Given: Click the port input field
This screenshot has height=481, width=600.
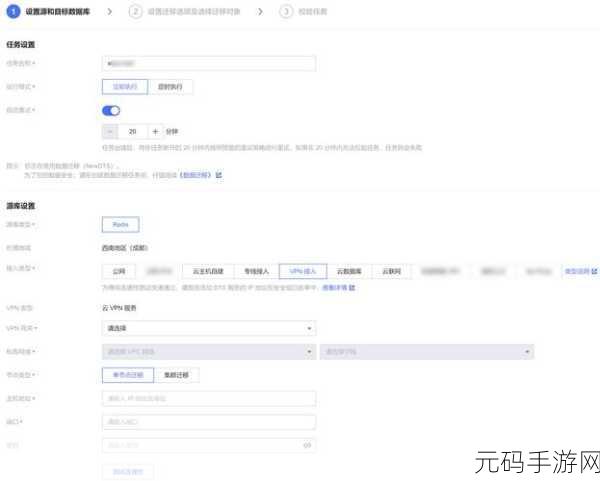Looking at the screenshot, I should click(x=209, y=422).
